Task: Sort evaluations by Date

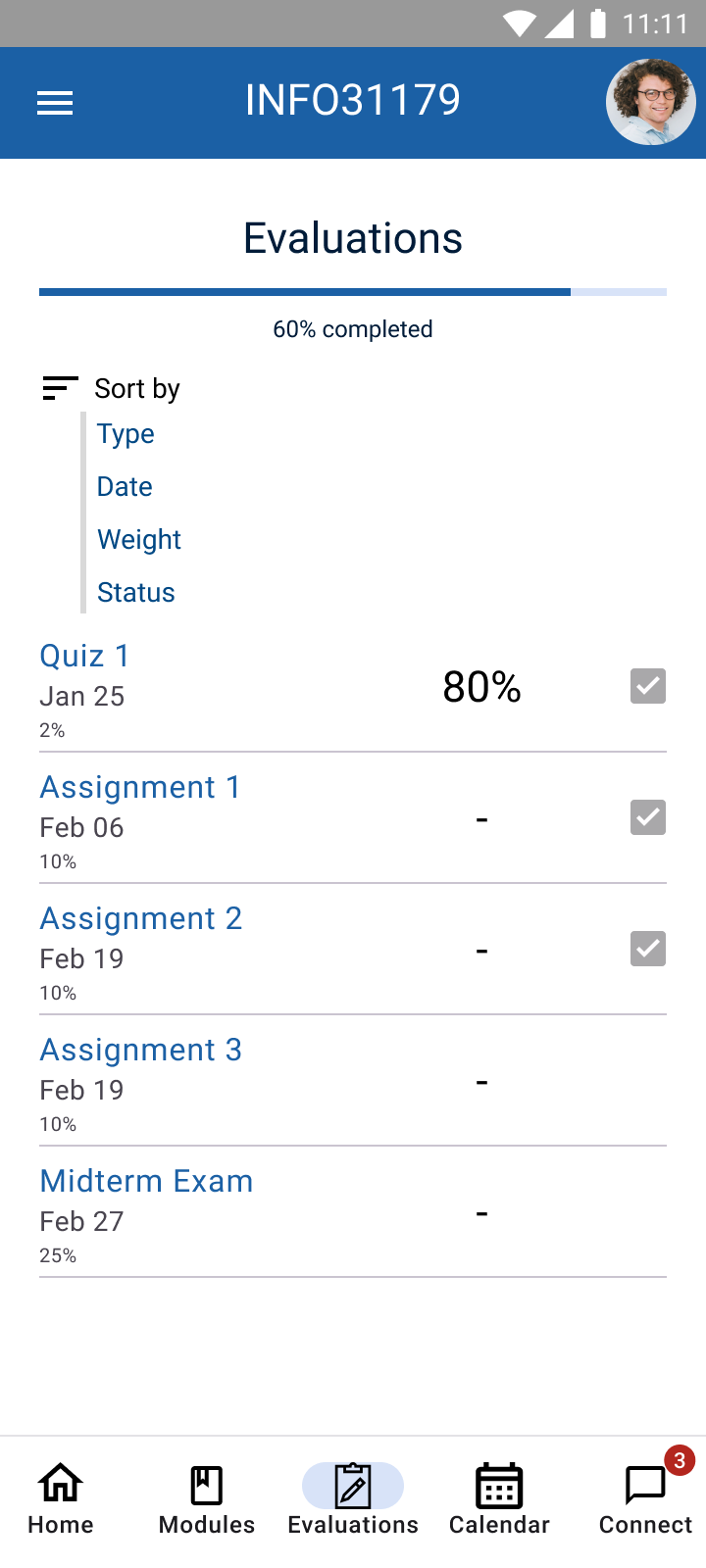Action: [125, 487]
